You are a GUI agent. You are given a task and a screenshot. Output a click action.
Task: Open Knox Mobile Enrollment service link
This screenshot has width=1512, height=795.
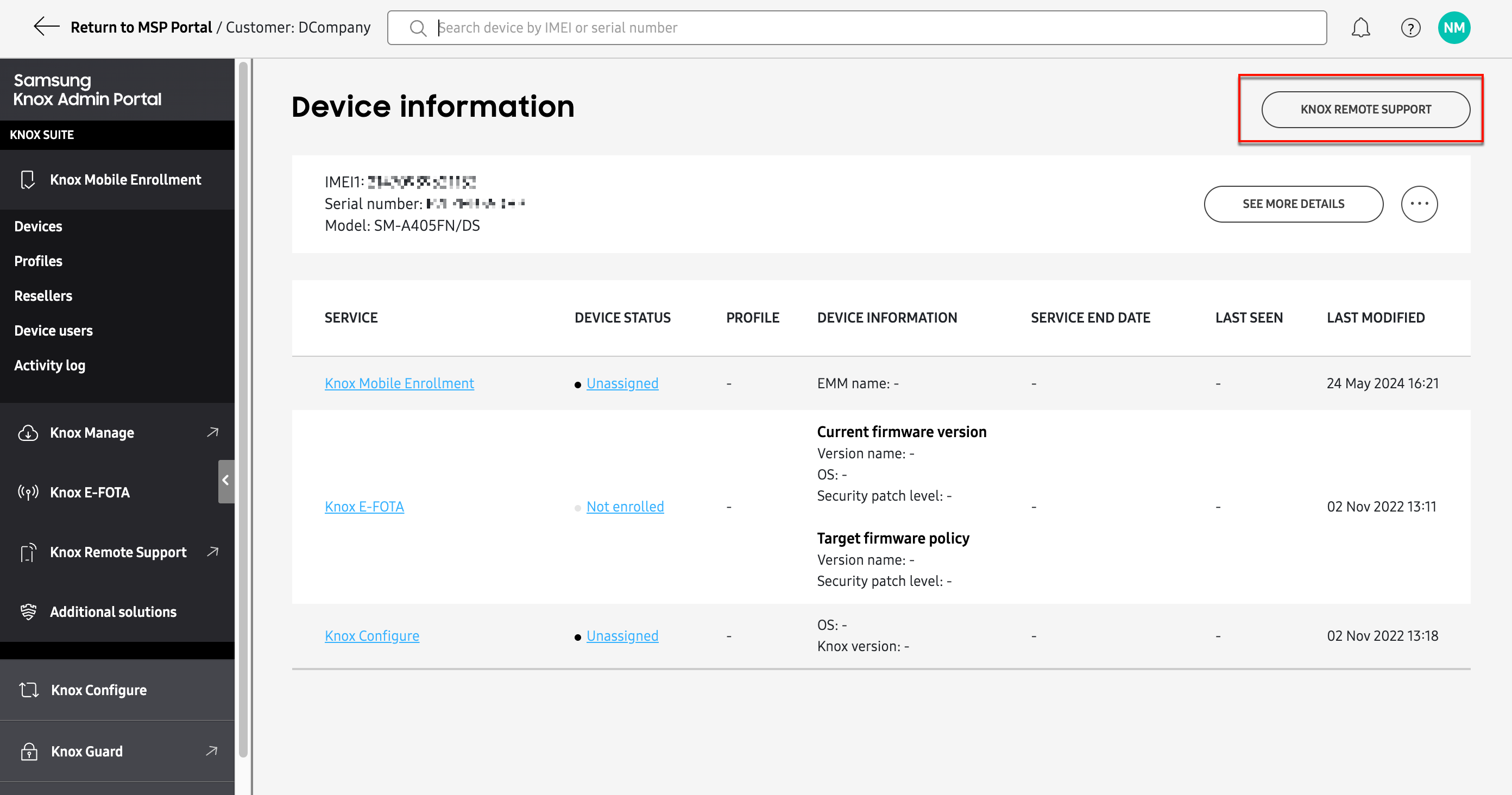[399, 383]
